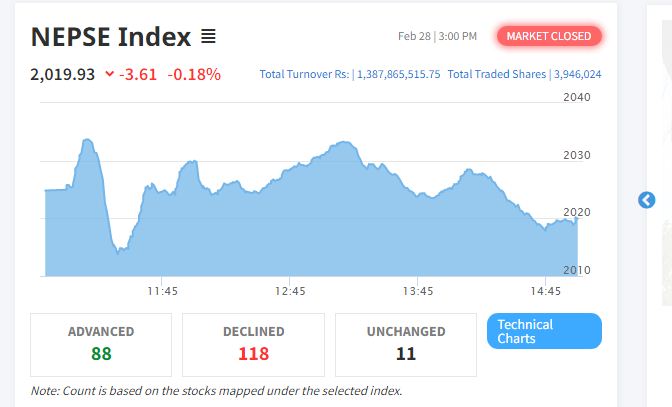
Task: Click the 12:45 time axis marker
Action: pyautogui.click(x=290, y=291)
